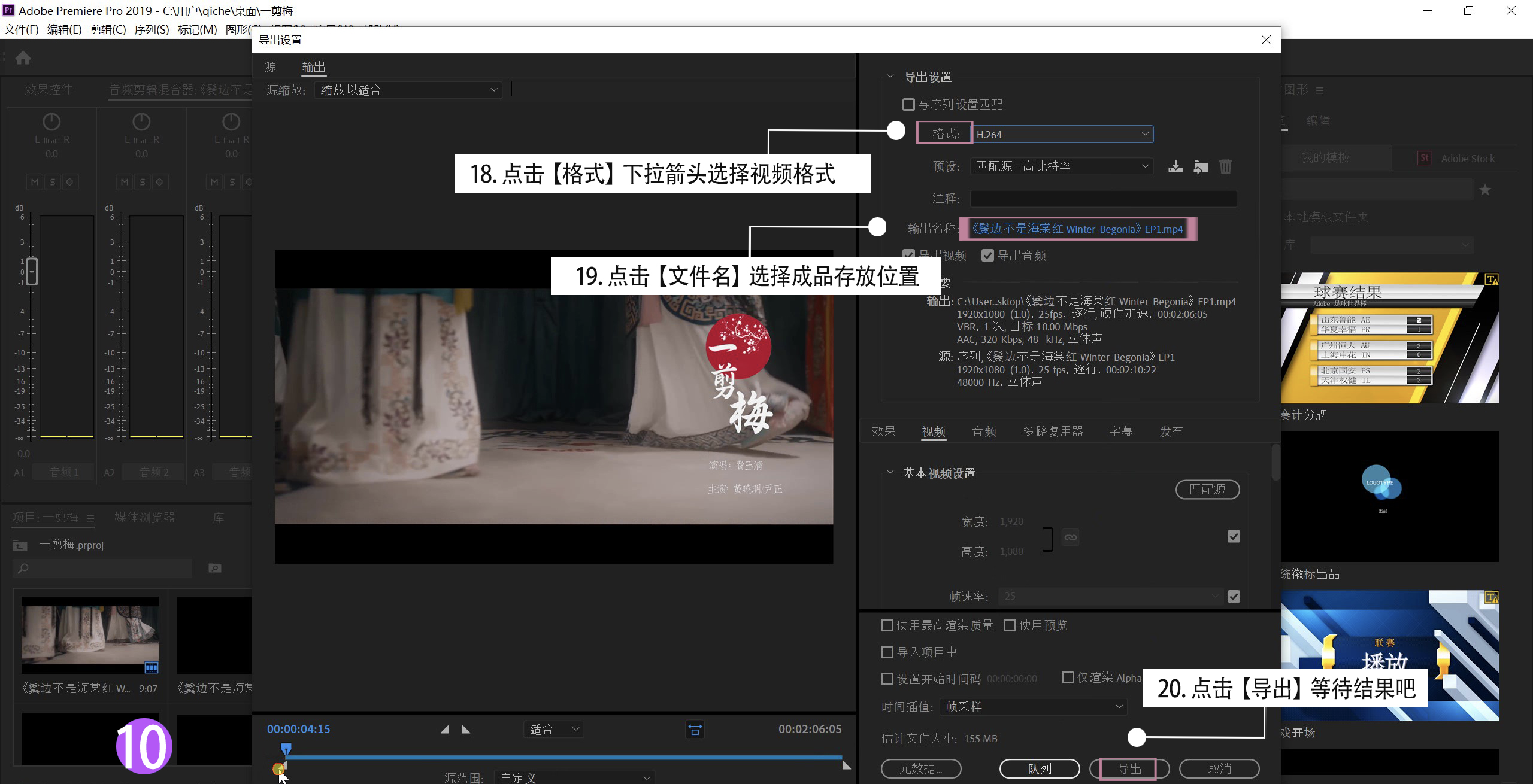Click the 图形 panel menu icon
The image size is (1533, 784).
point(1320,90)
